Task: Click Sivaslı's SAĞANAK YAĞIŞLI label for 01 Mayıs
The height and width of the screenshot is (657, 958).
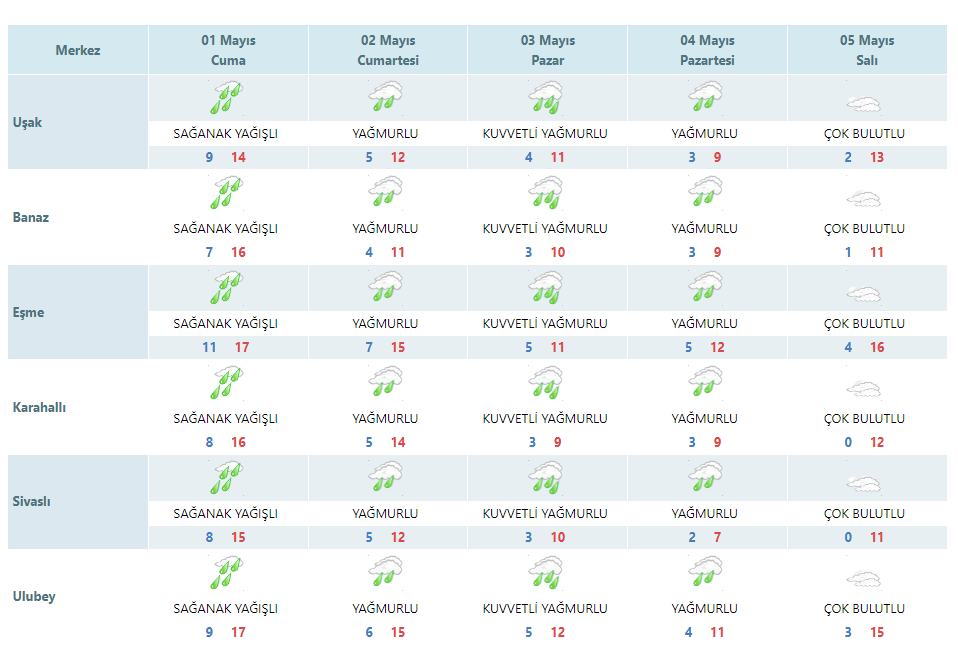Action: click(x=225, y=513)
